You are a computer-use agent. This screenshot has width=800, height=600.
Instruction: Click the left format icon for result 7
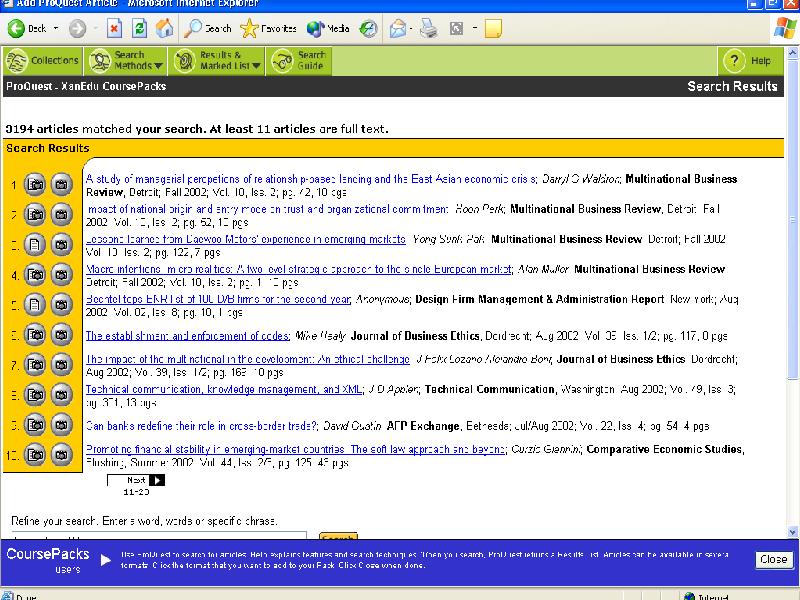click(35, 364)
